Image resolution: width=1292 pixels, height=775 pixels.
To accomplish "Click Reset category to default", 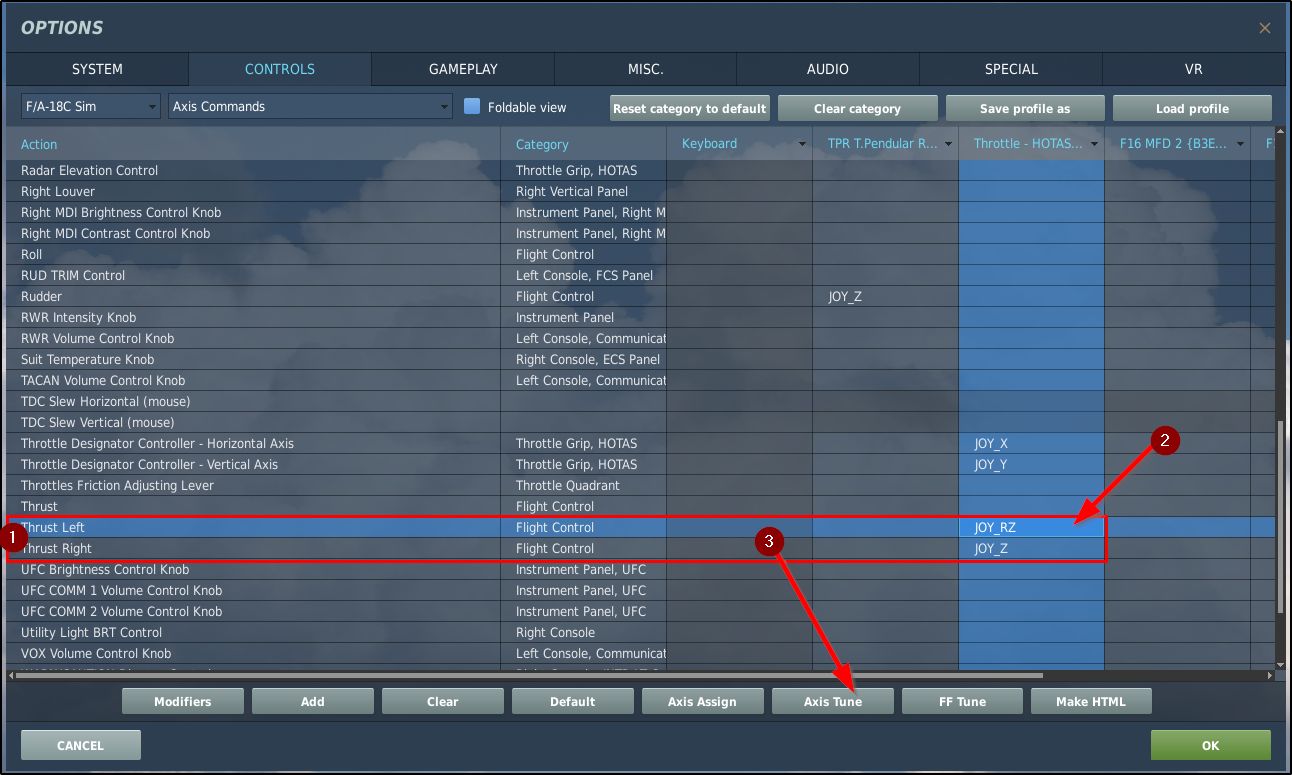I will [689, 108].
